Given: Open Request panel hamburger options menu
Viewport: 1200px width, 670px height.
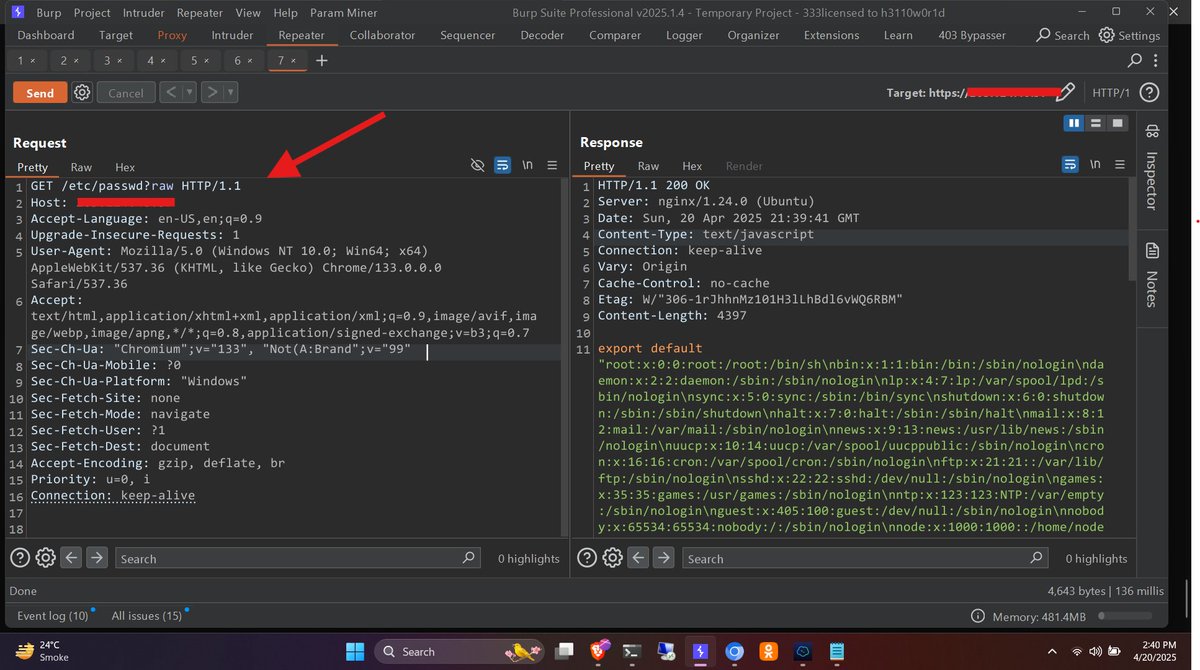Looking at the screenshot, I should tap(552, 165).
